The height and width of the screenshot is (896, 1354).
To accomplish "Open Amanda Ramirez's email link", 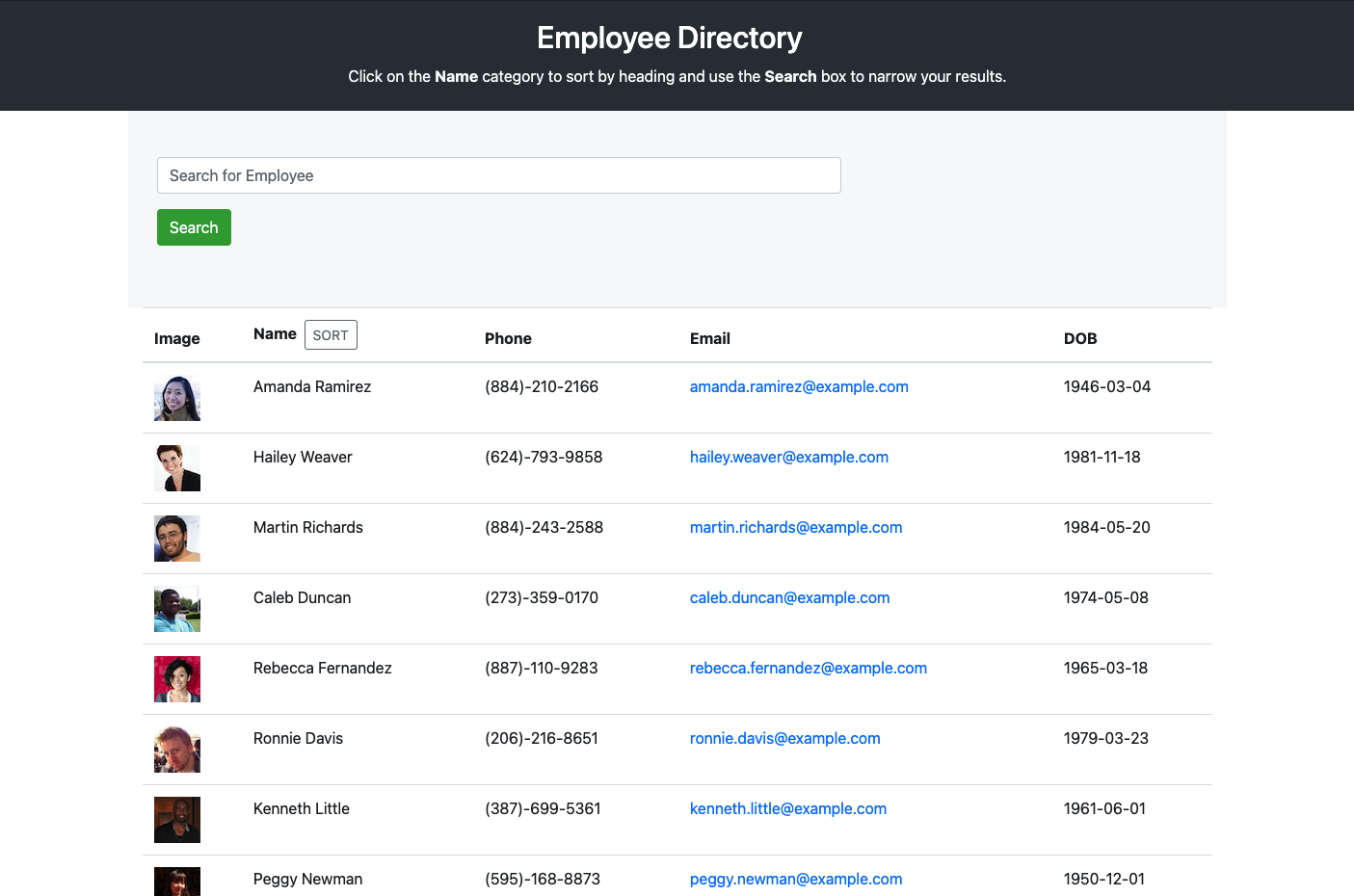I will [799, 386].
